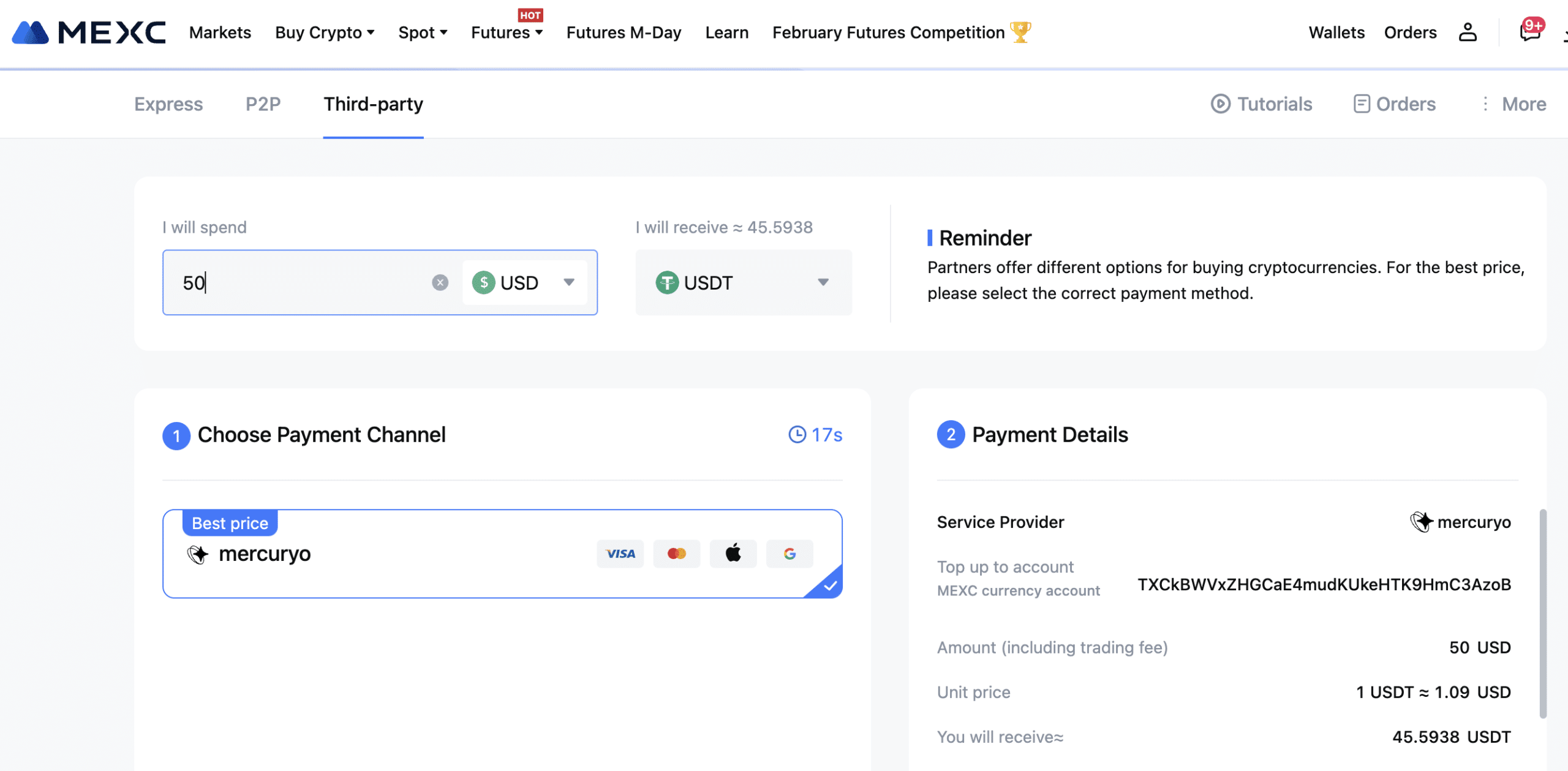Screen dimensions: 1568x771
Task: Click the Payment Details scrollbar
Action: pyautogui.click(x=1543, y=613)
